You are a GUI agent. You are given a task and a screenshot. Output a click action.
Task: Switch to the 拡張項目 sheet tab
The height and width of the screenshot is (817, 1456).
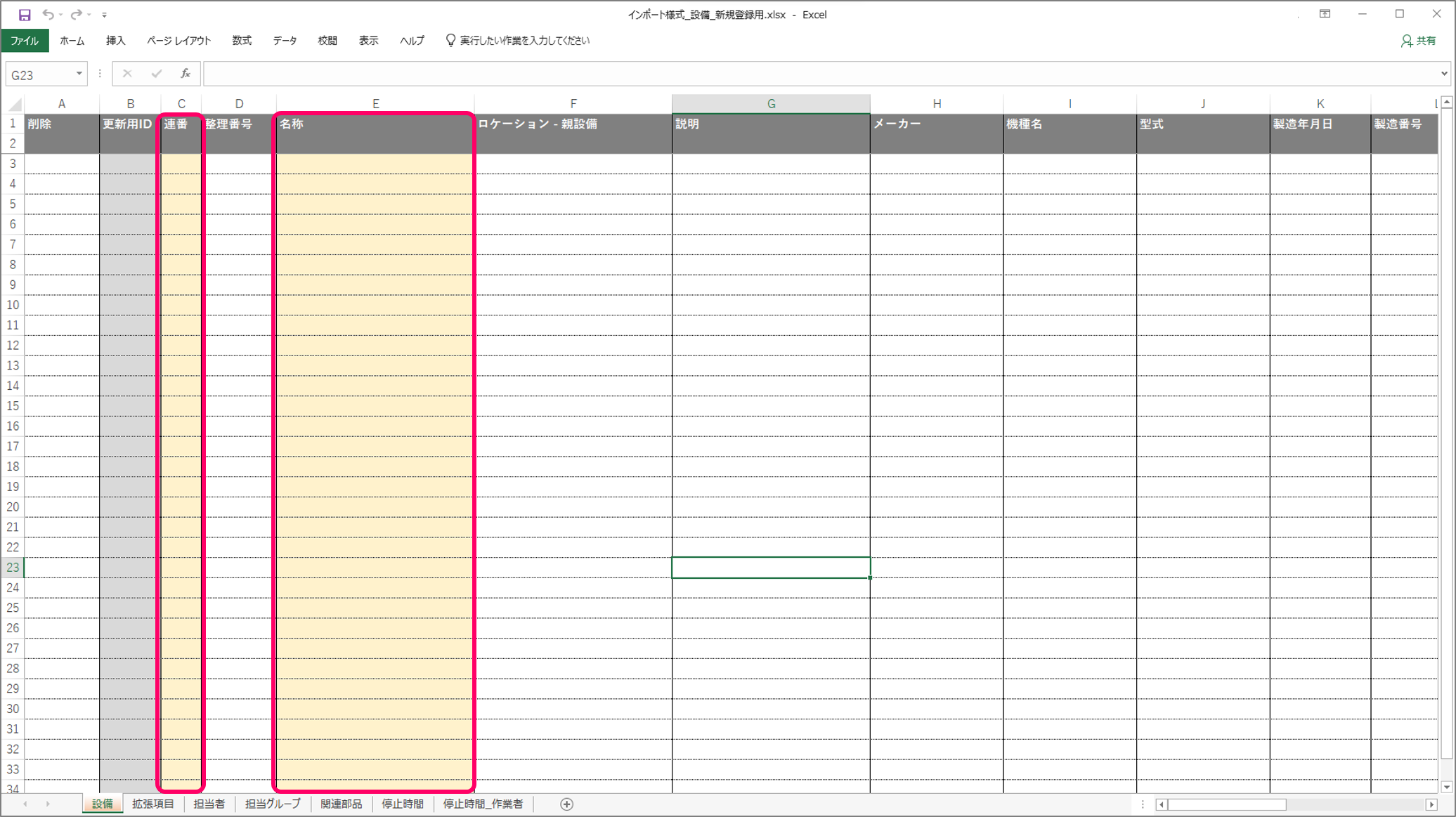click(x=152, y=804)
